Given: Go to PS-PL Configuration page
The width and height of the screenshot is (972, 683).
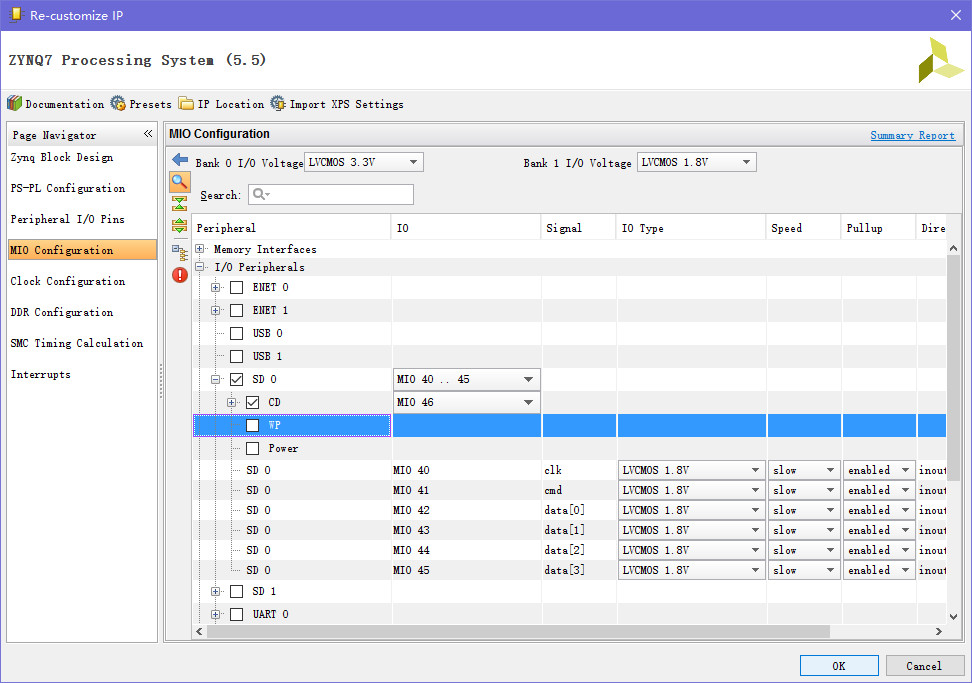Looking at the screenshot, I should tap(68, 188).
